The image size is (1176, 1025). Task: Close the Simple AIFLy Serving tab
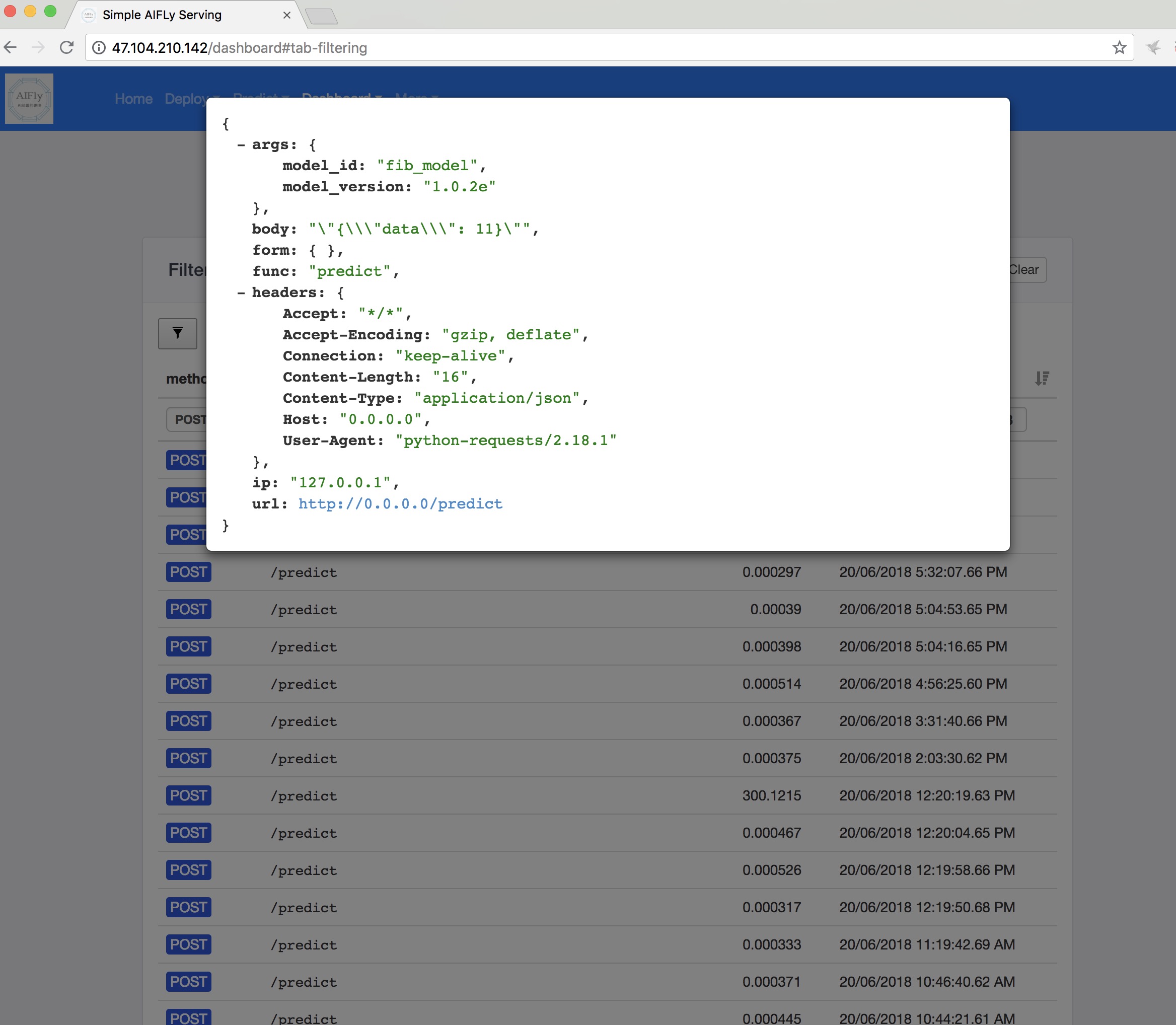pos(286,16)
